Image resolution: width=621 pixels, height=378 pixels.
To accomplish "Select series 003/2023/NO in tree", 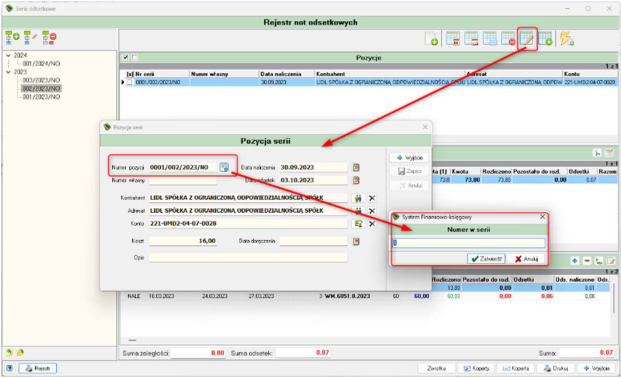I will [x=41, y=80].
